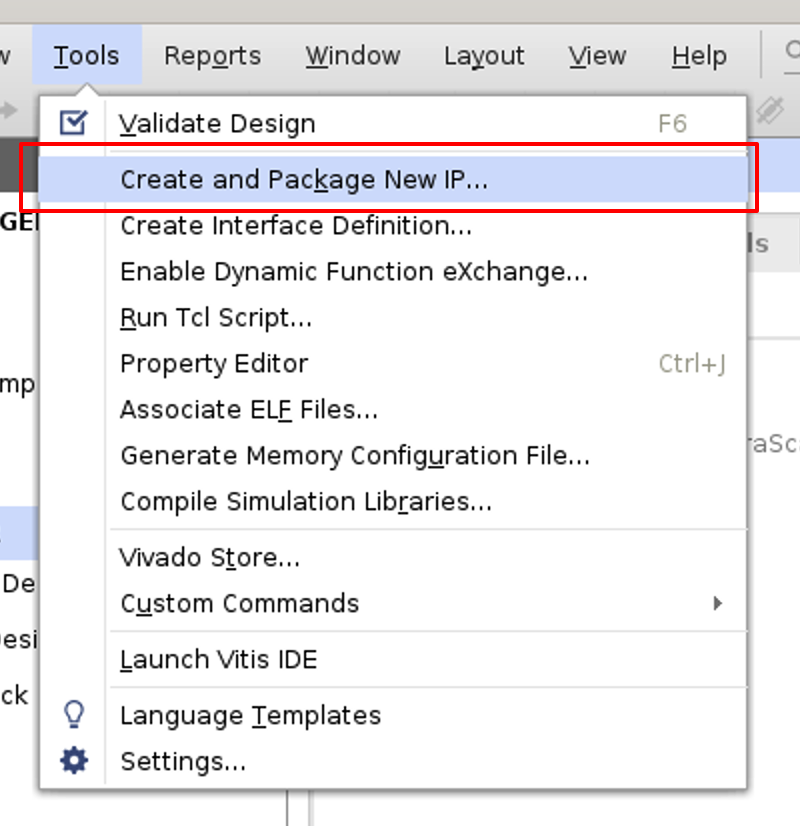Open the Reports menu
The height and width of the screenshot is (826, 800).
[x=212, y=55]
